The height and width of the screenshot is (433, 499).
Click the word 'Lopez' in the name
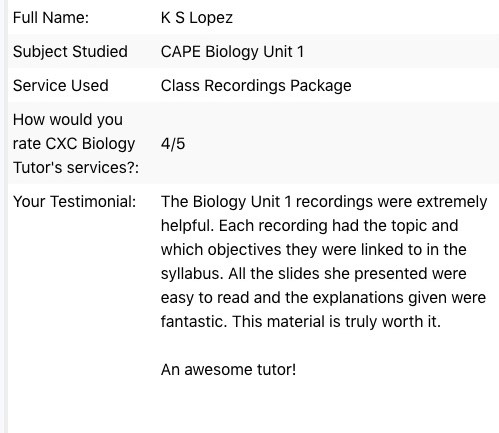[211, 18]
